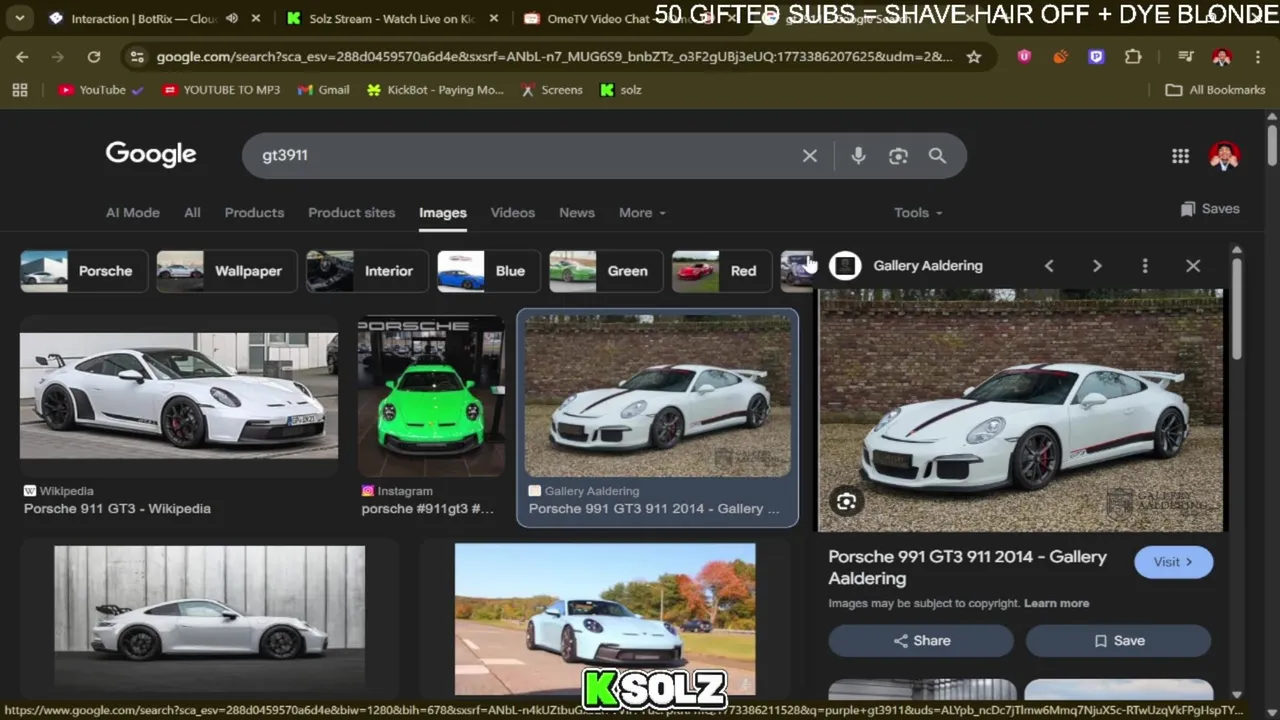This screenshot has height=720, width=1280.
Task: Go to the Google homepage via logo
Action: pyautogui.click(x=151, y=154)
